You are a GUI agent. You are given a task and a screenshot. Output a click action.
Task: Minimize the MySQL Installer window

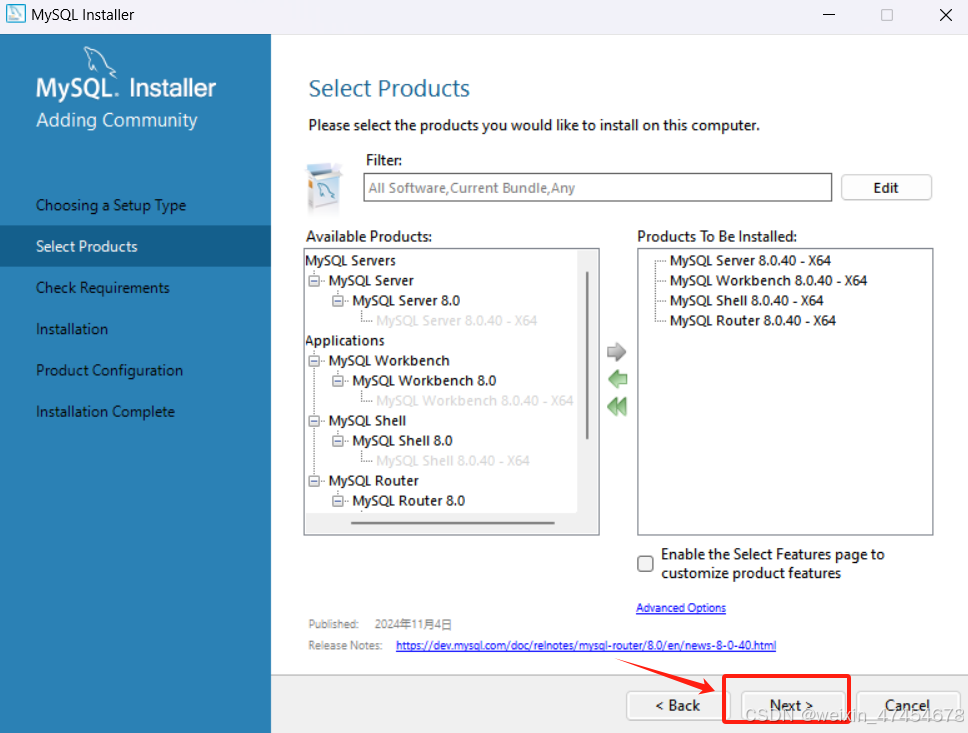tap(829, 15)
